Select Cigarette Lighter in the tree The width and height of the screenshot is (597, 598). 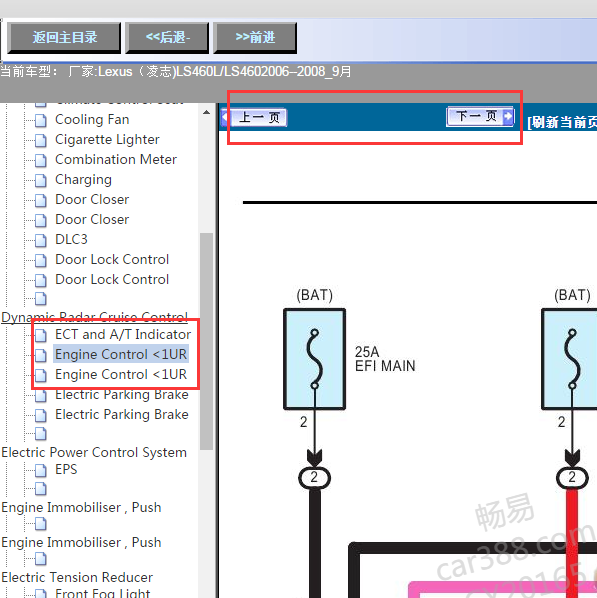(107, 140)
